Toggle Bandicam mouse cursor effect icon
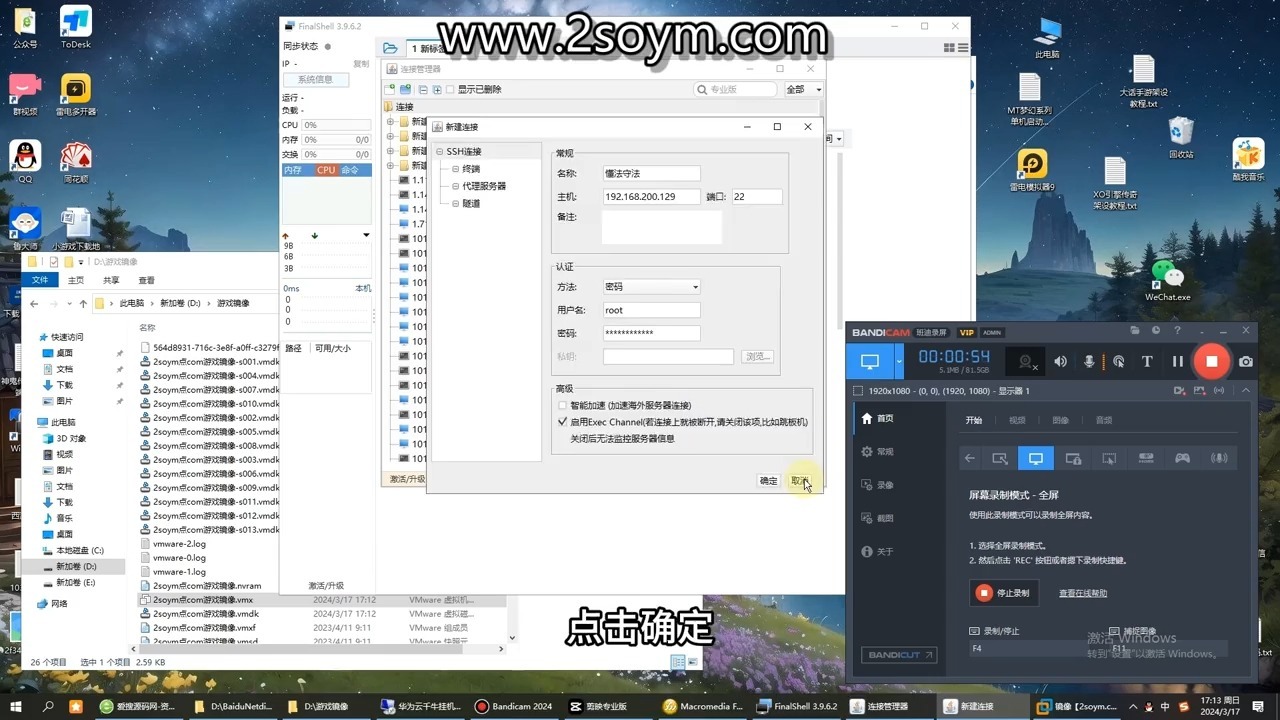This screenshot has width=1280, height=720. pyautogui.click(x=1119, y=362)
